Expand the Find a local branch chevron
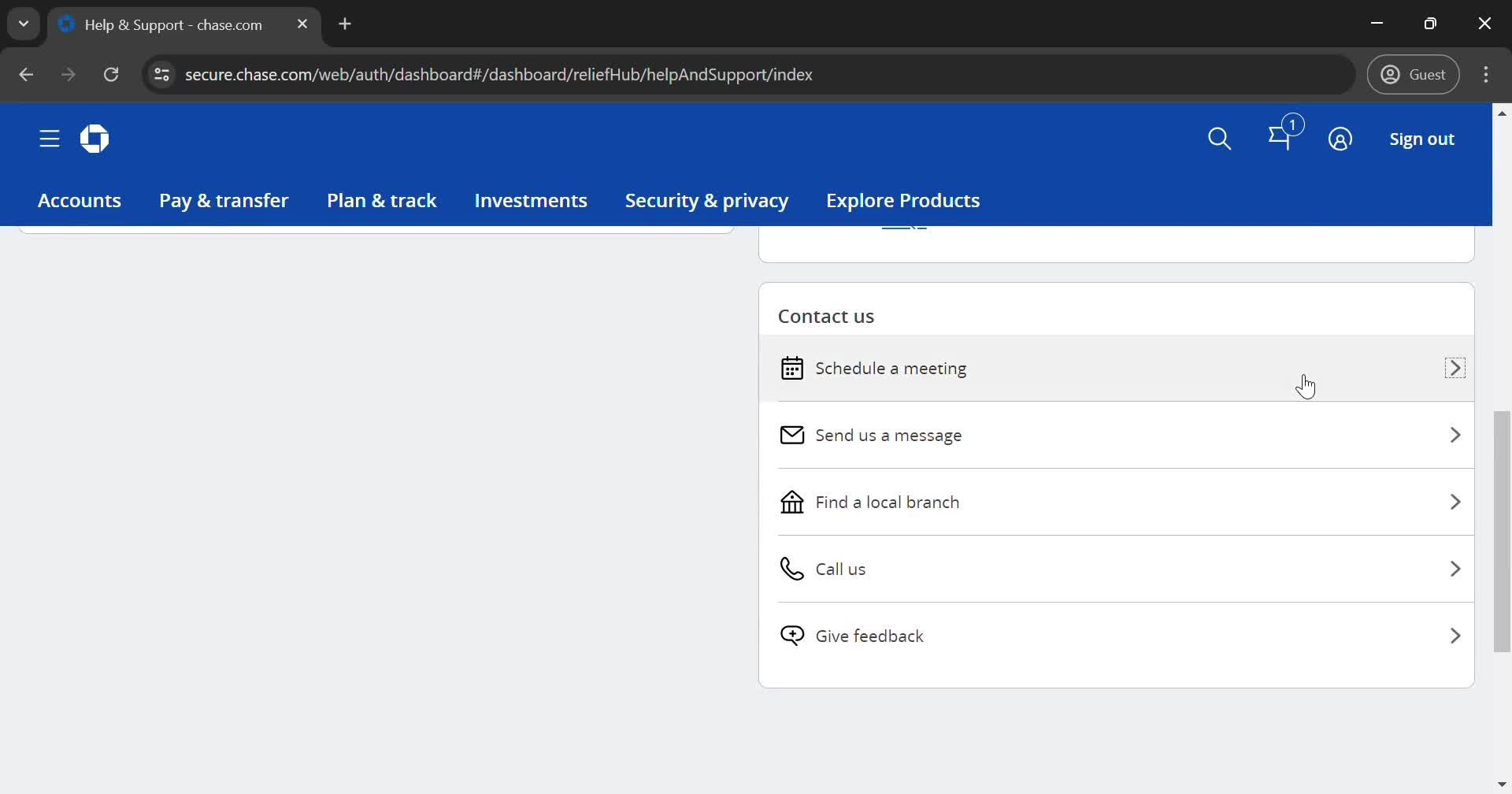Viewport: 1512px width, 794px height. (x=1455, y=502)
